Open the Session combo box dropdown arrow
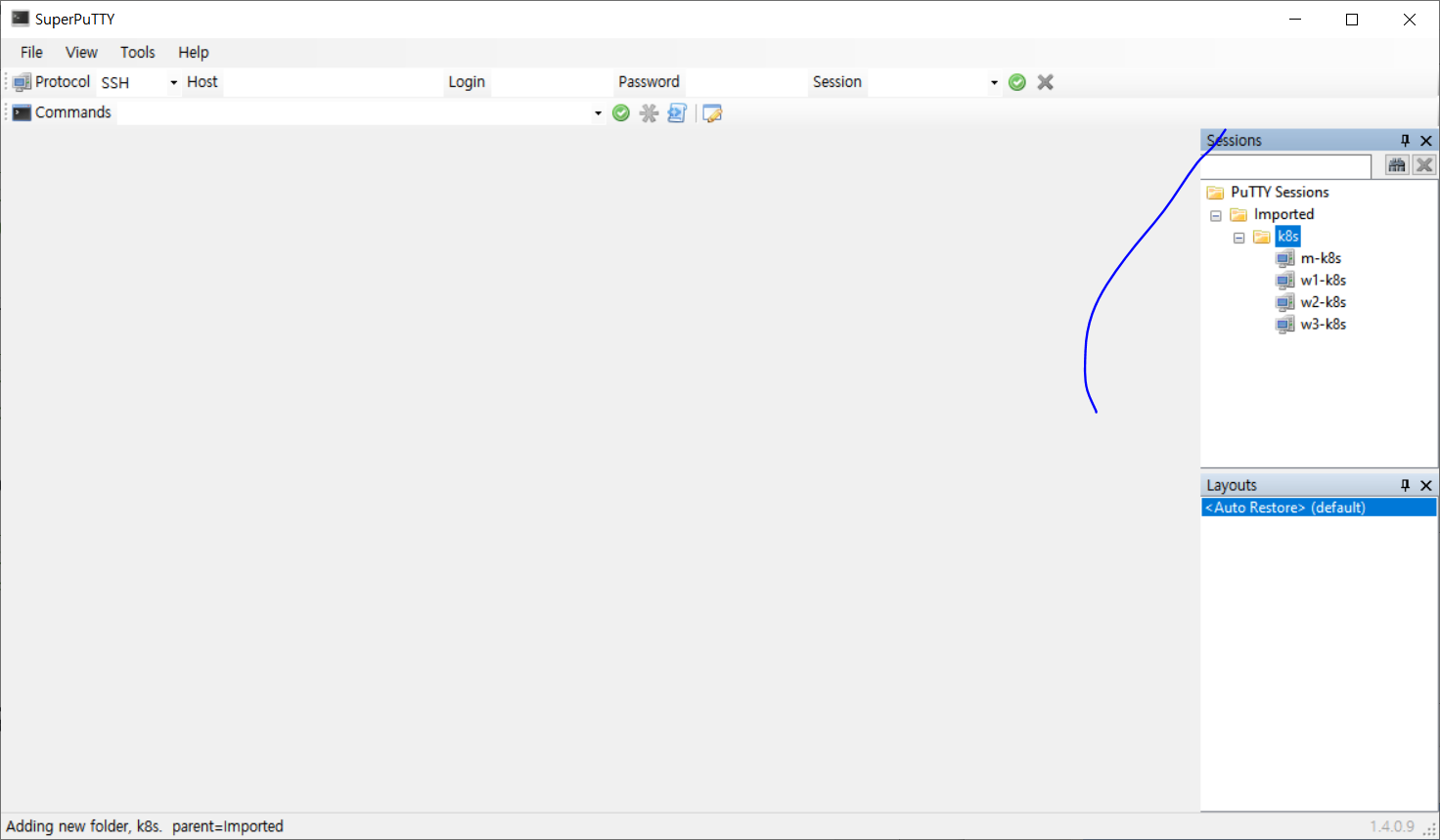The height and width of the screenshot is (840, 1440). point(994,82)
